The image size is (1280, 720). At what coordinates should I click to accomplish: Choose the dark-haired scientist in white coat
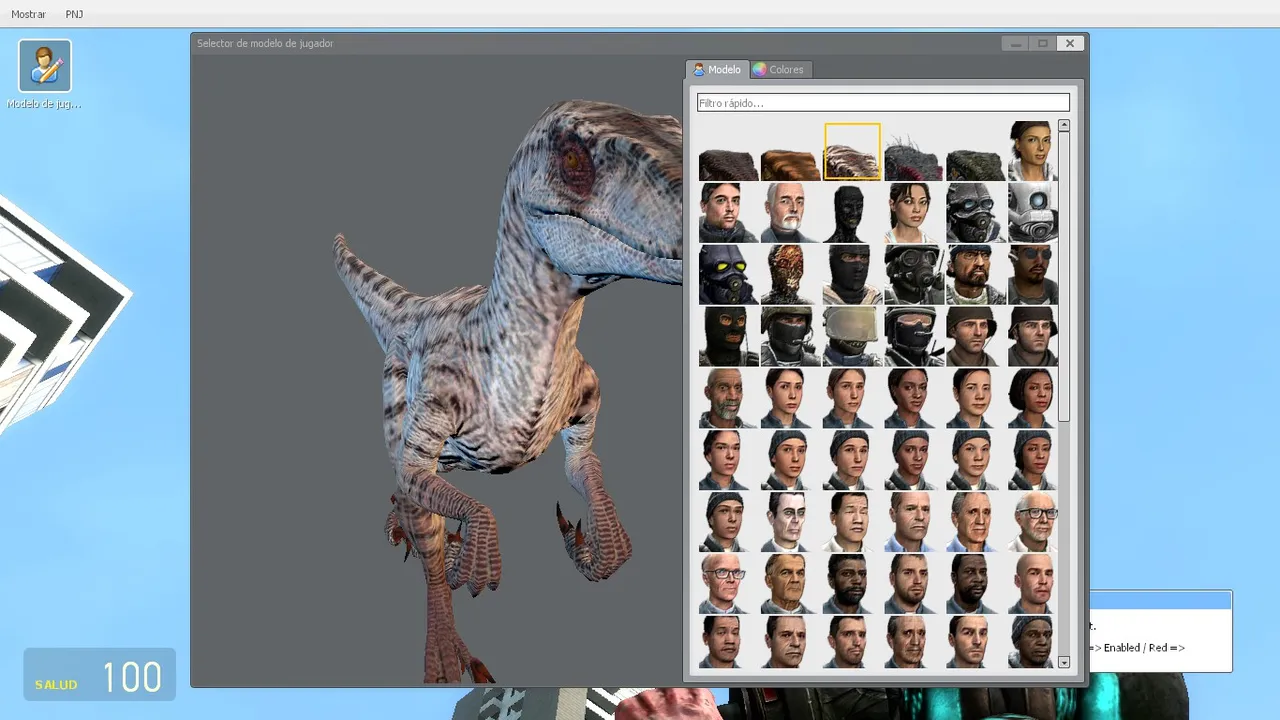click(852, 523)
